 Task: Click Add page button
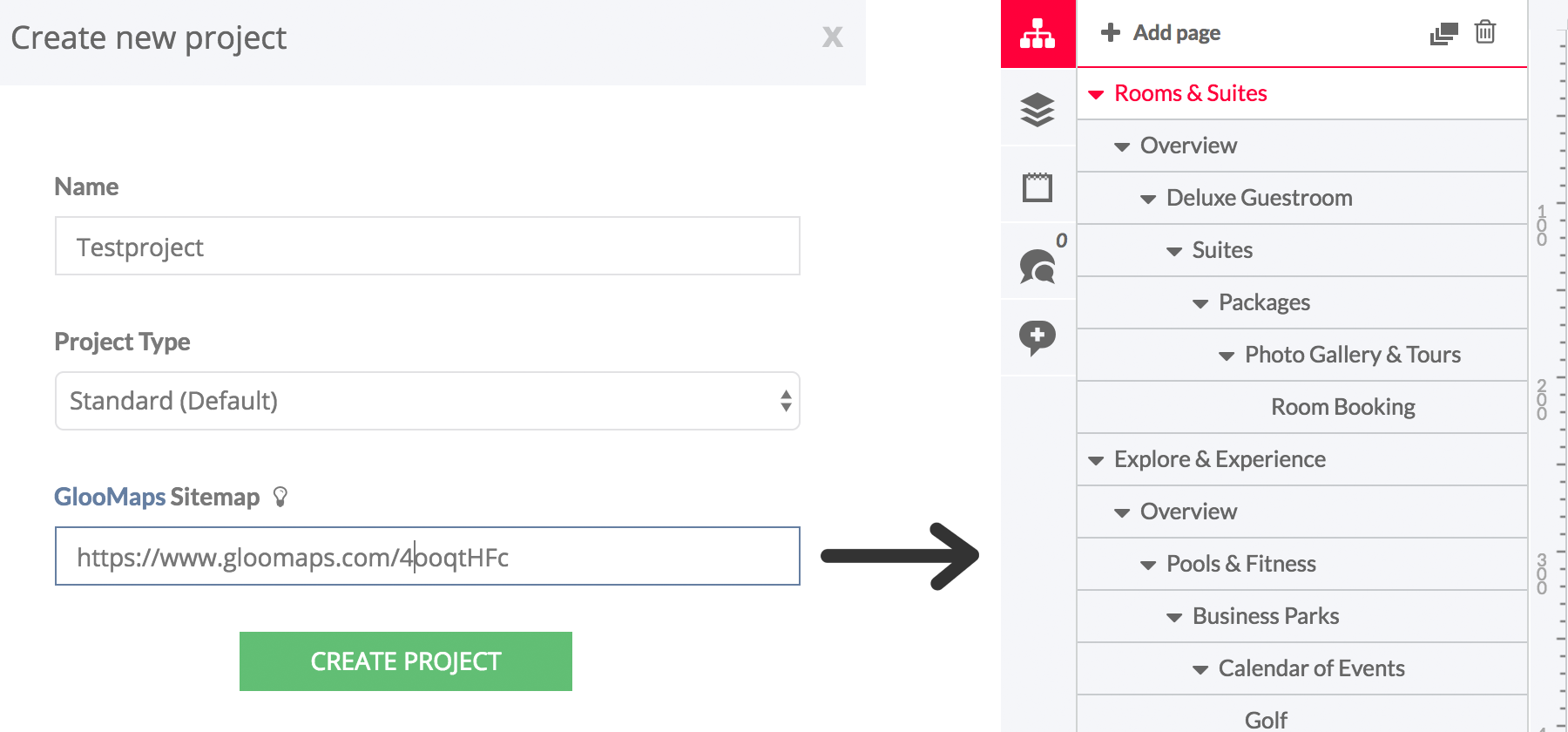tap(1160, 33)
